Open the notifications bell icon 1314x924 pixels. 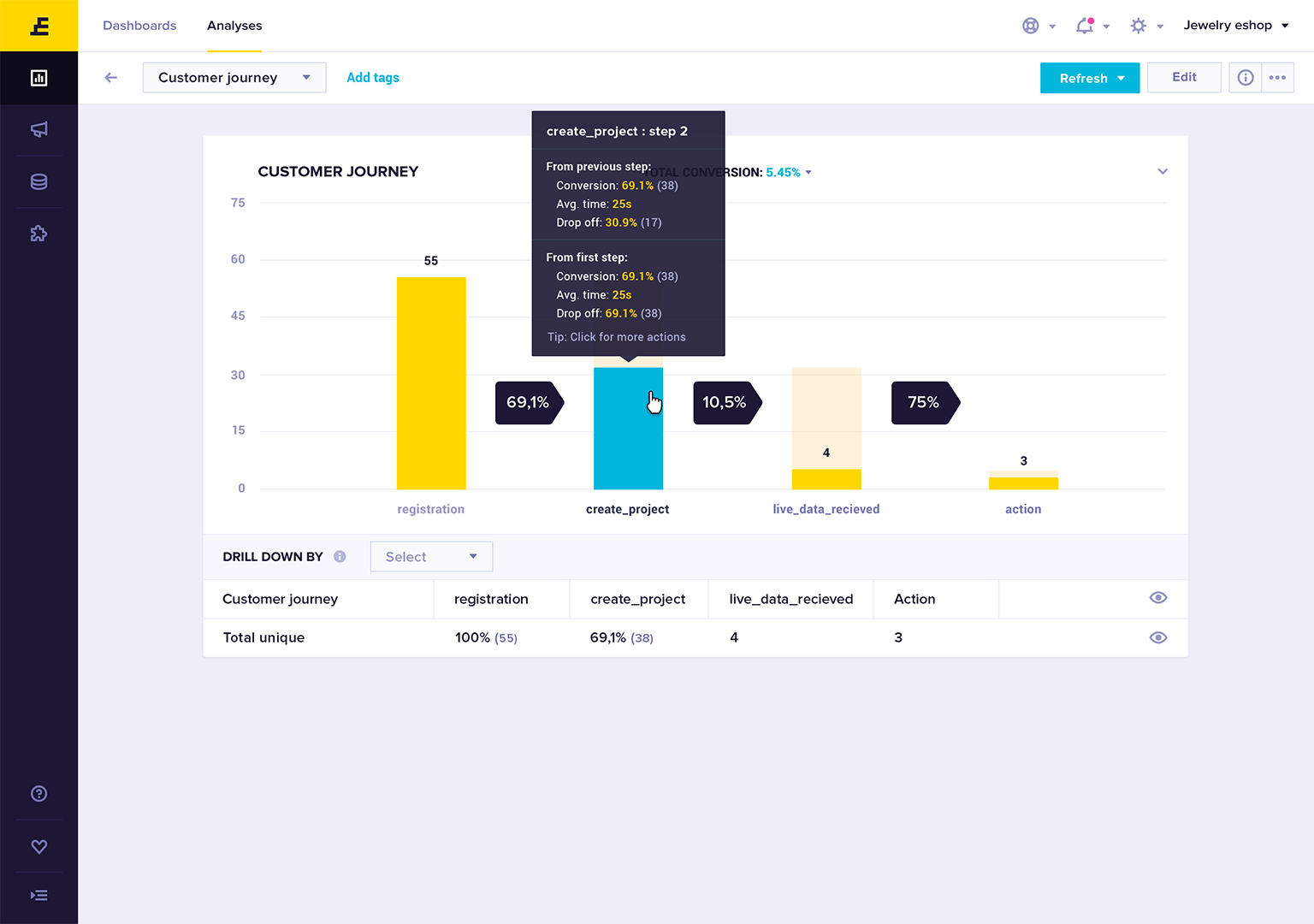[x=1085, y=26]
